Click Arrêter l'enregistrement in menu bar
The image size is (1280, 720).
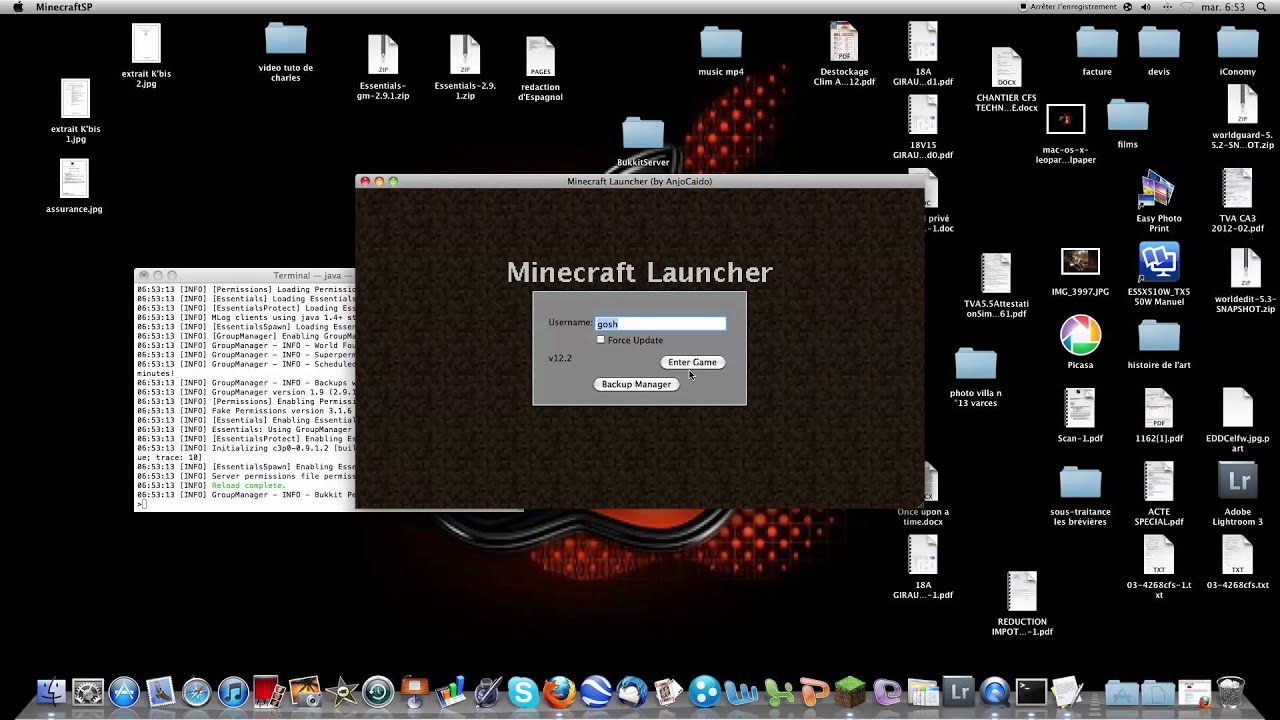tap(1068, 7)
